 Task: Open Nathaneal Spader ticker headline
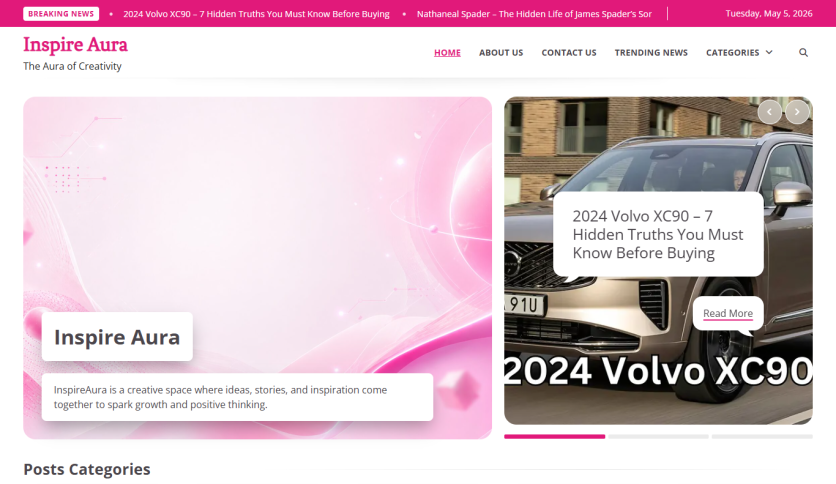click(x=534, y=14)
